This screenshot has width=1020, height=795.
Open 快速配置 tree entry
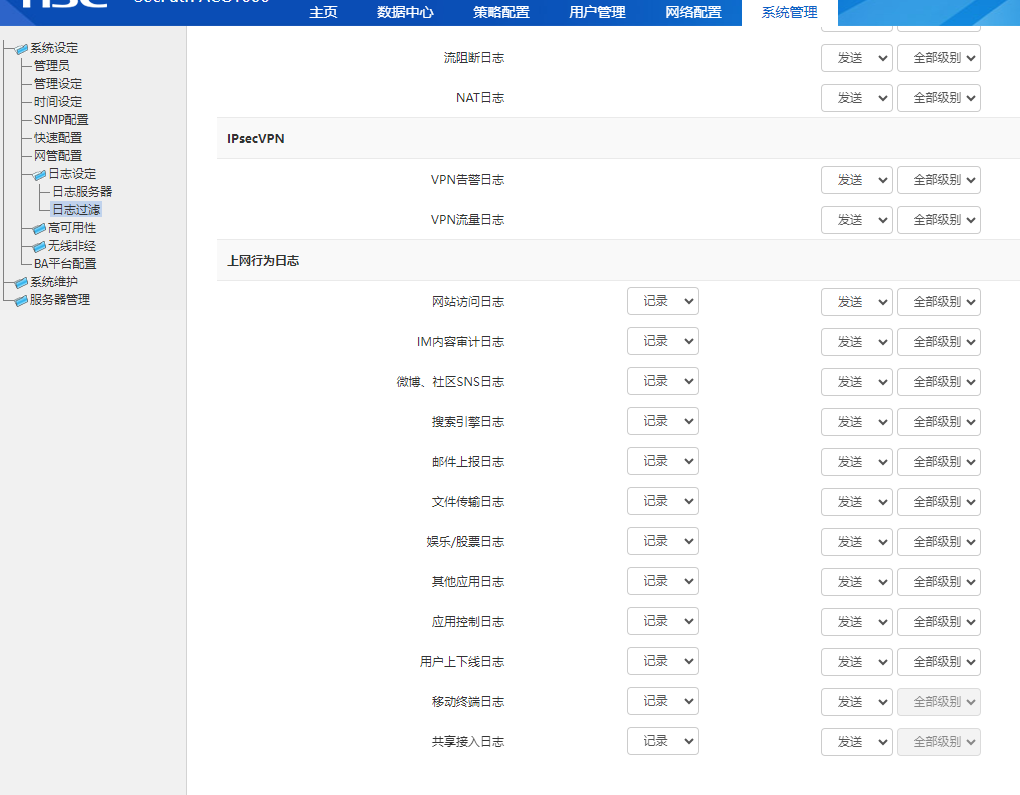pos(58,138)
